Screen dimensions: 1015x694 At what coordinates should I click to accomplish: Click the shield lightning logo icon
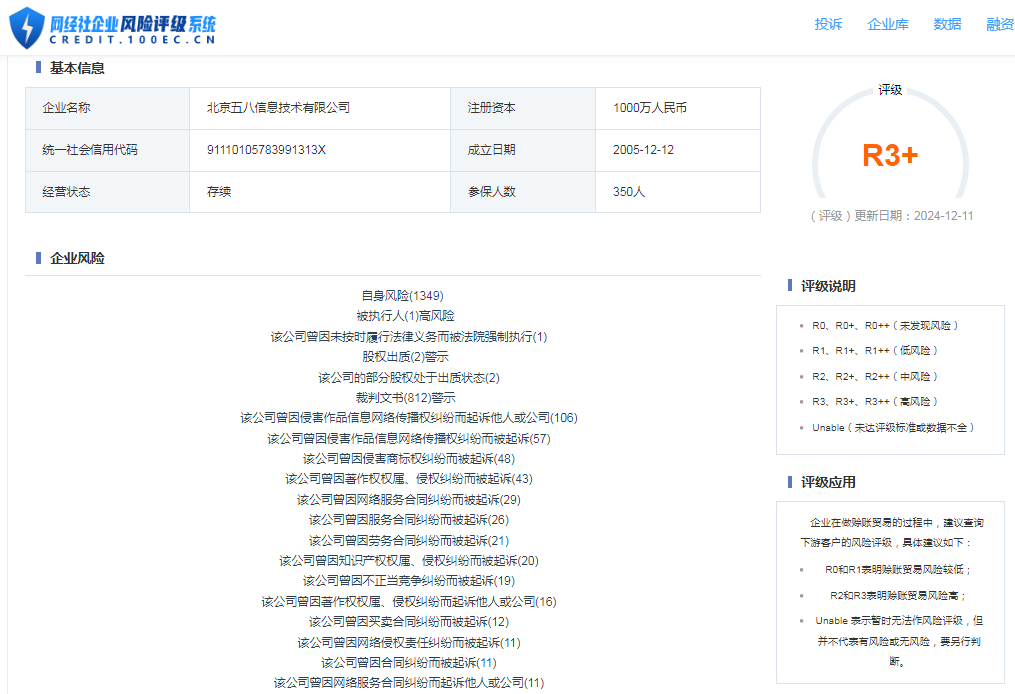27,27
